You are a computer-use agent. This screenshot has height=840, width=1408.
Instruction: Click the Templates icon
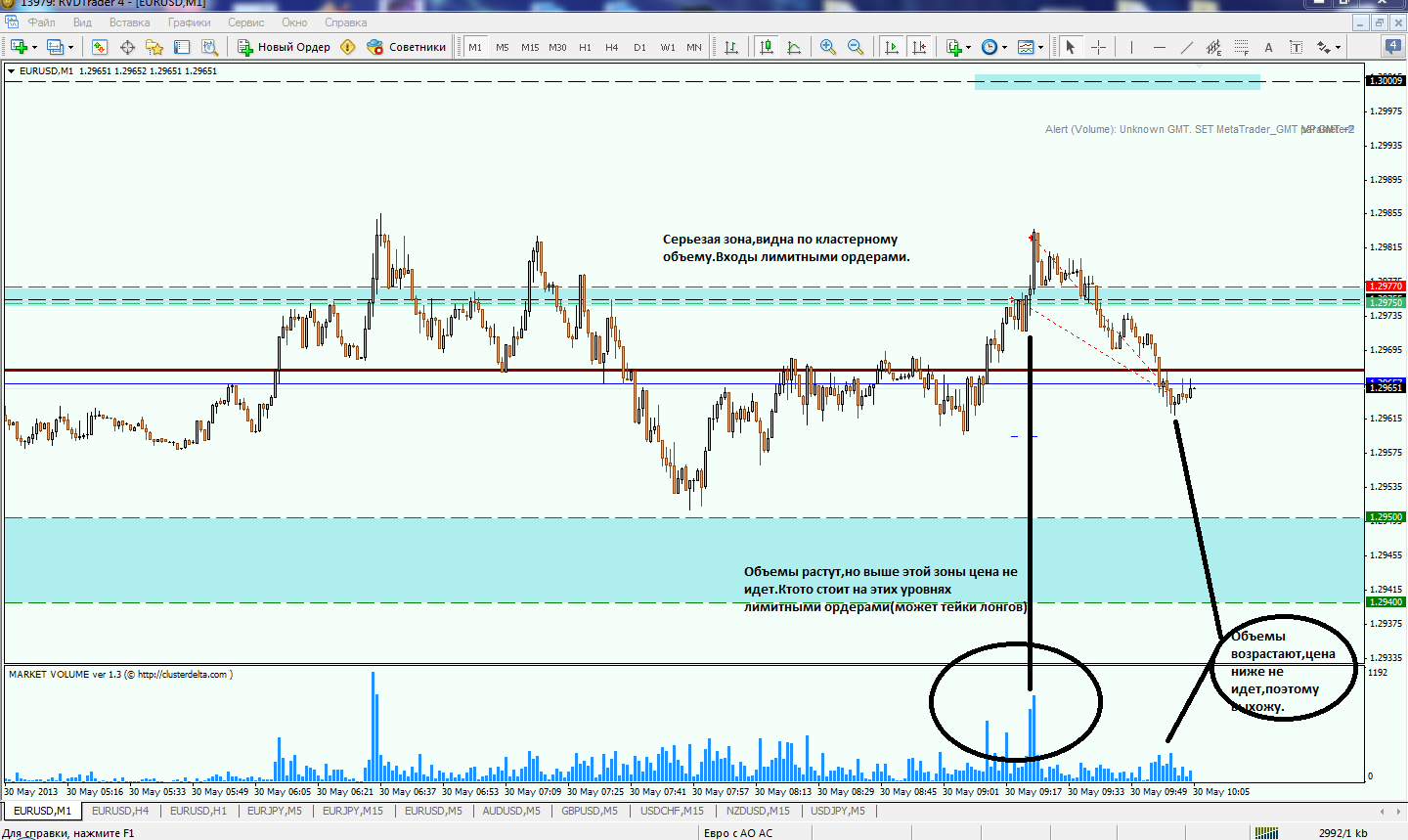[1026, 47]
